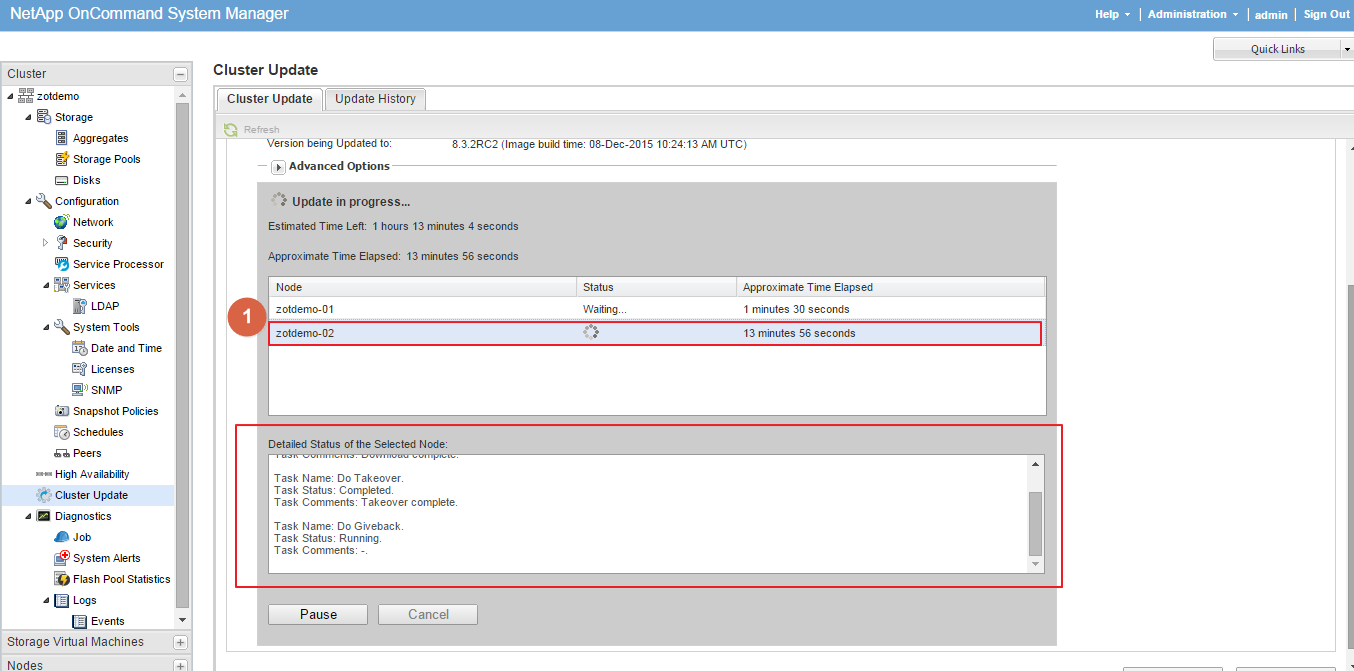Select the zotdemo-01 node row
Image resolution: width=1354 pixels, height=671 pixels.
click(x=657, y=309)
